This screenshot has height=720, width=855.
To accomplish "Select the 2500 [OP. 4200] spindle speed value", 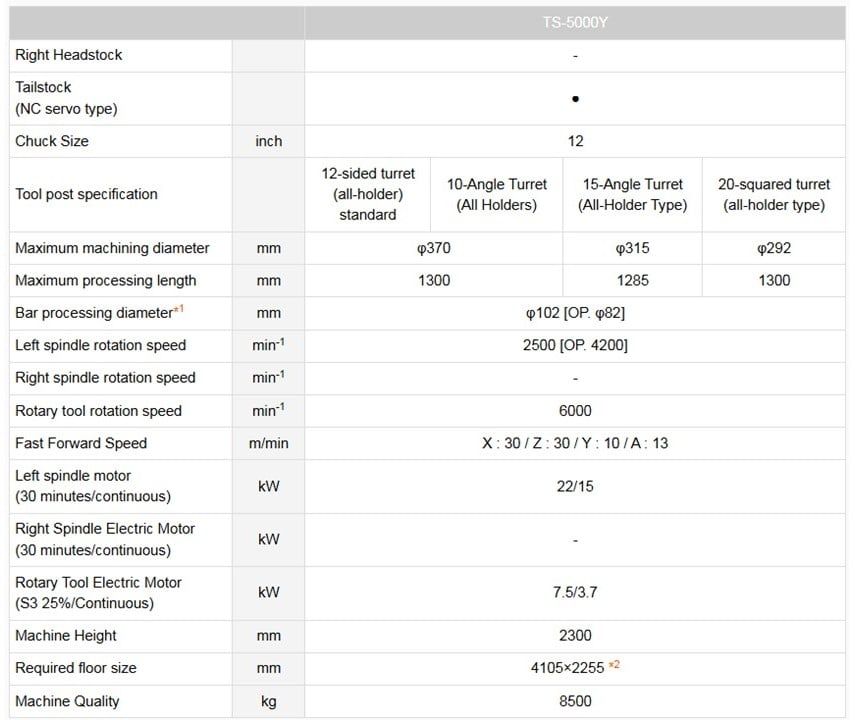I will point(575,346).
